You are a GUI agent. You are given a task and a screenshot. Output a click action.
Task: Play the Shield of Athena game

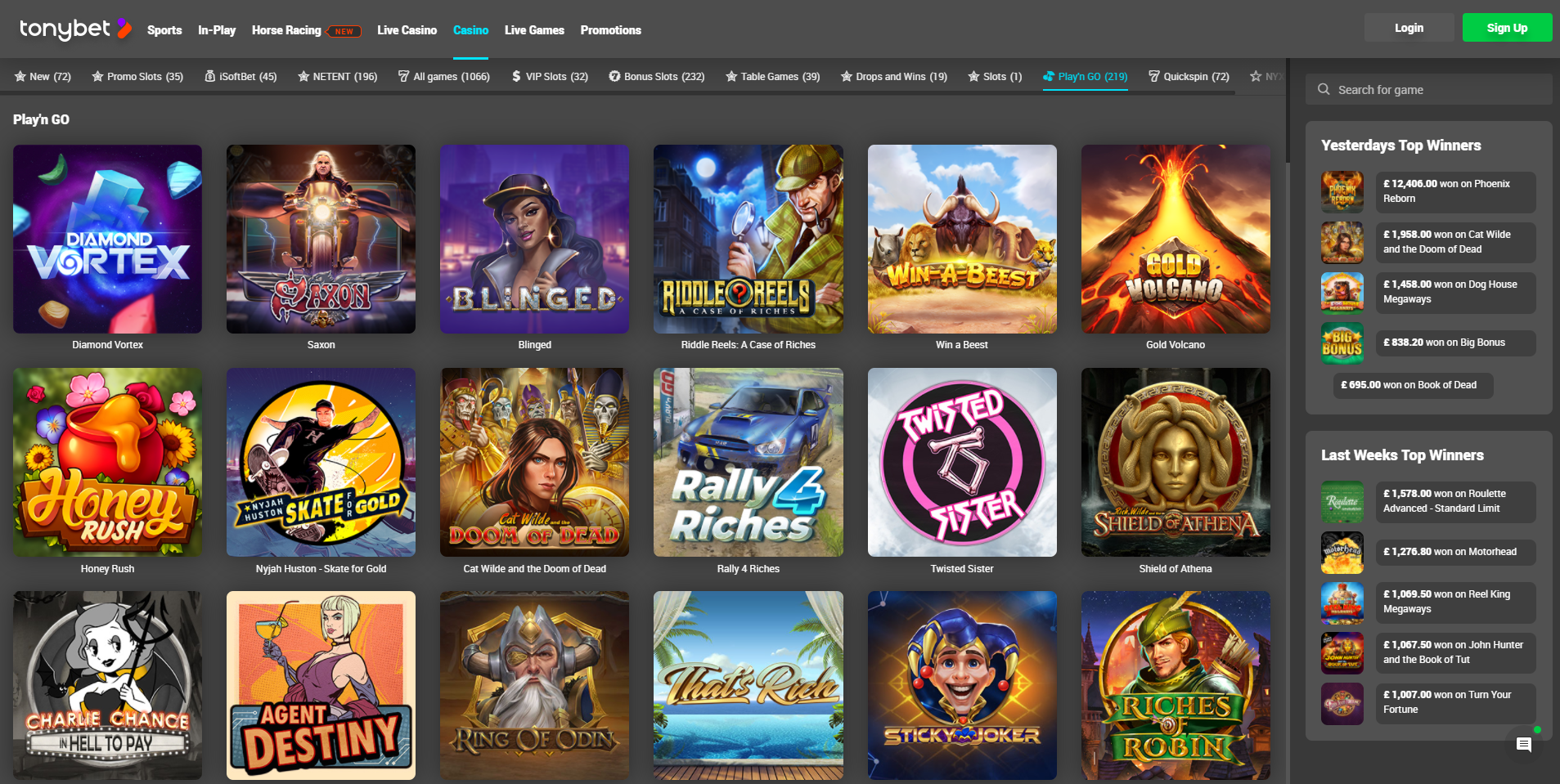[x=1176, y=462]
